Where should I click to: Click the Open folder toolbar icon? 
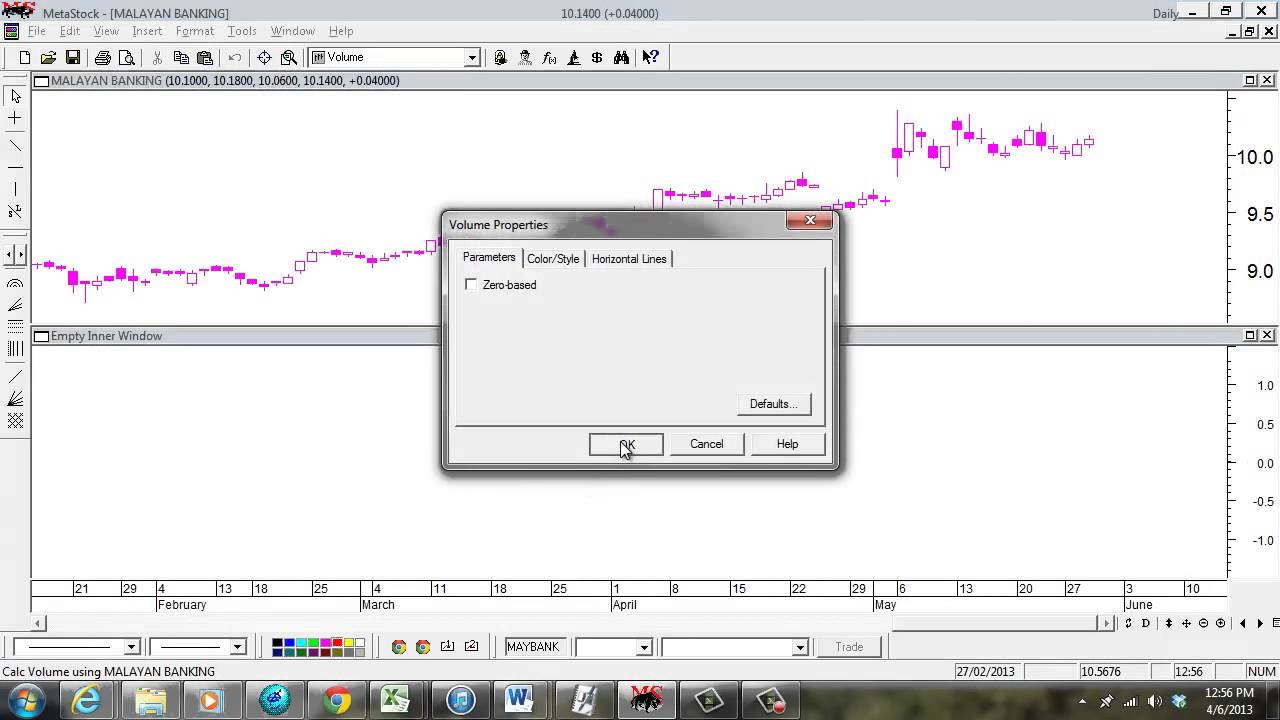tap(48, 58)
